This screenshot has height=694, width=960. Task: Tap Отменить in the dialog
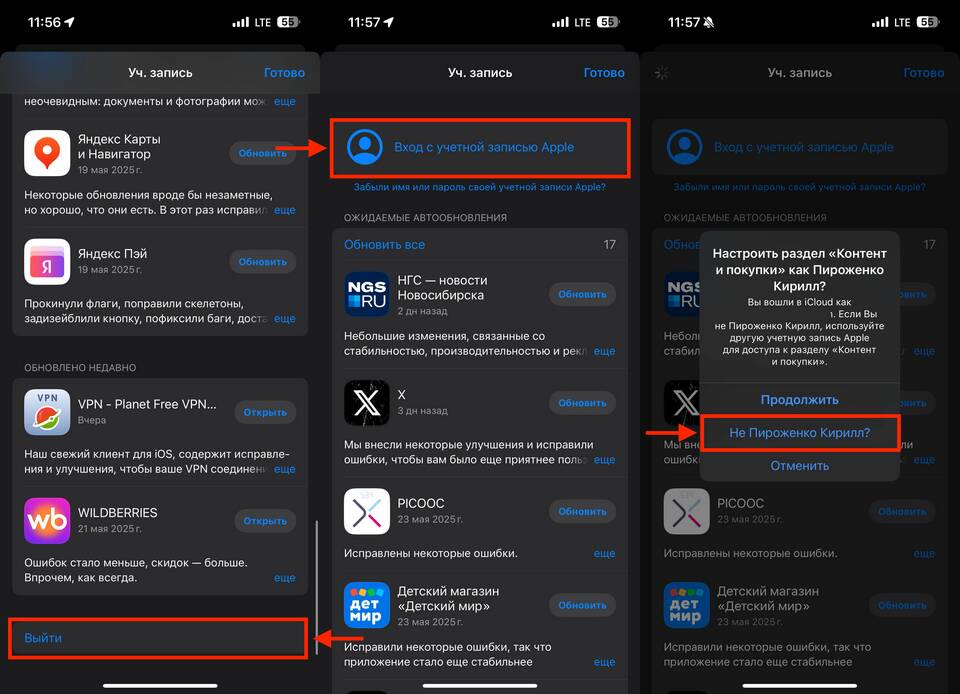click(x=799, y=465)
